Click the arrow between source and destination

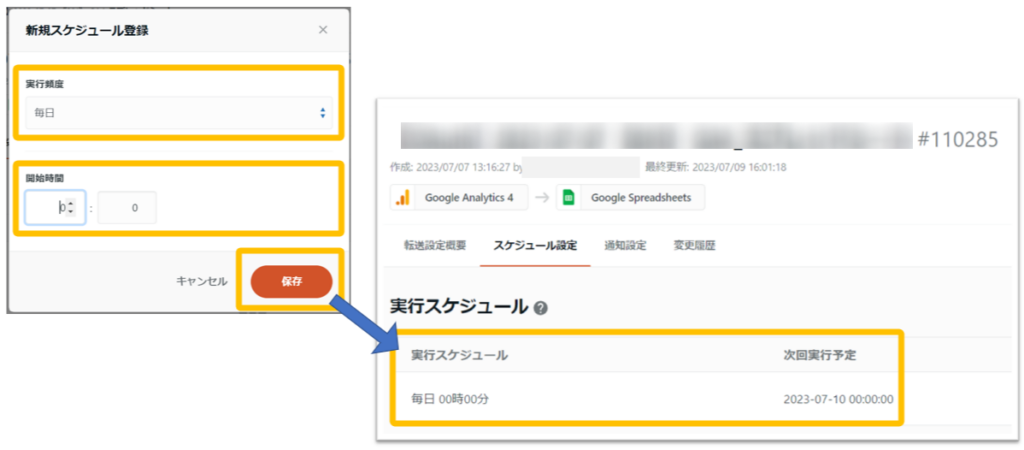[540, 197]
